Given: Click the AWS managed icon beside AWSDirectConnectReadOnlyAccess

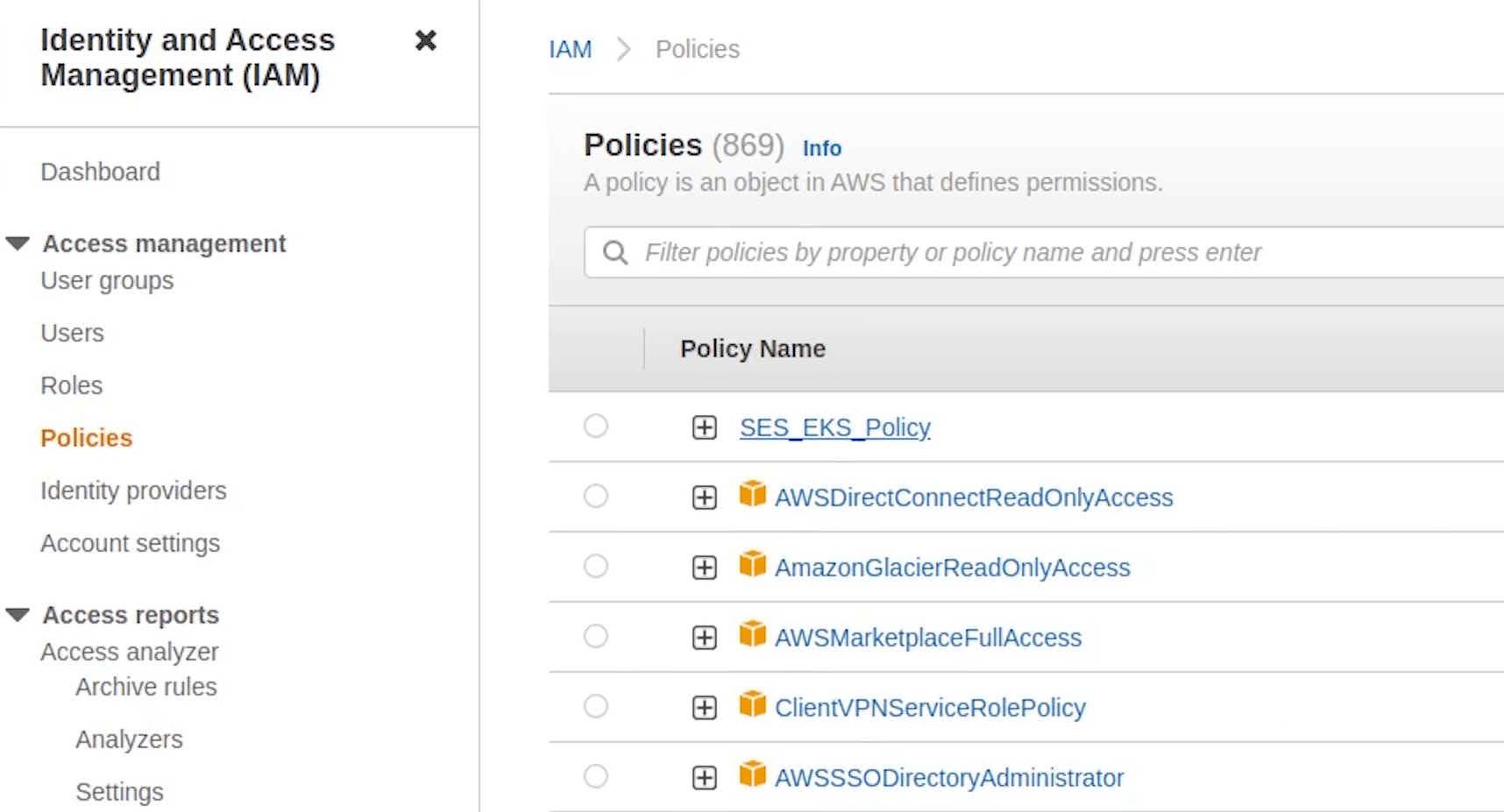Looking at the screenshot, I should click(752, 494).
